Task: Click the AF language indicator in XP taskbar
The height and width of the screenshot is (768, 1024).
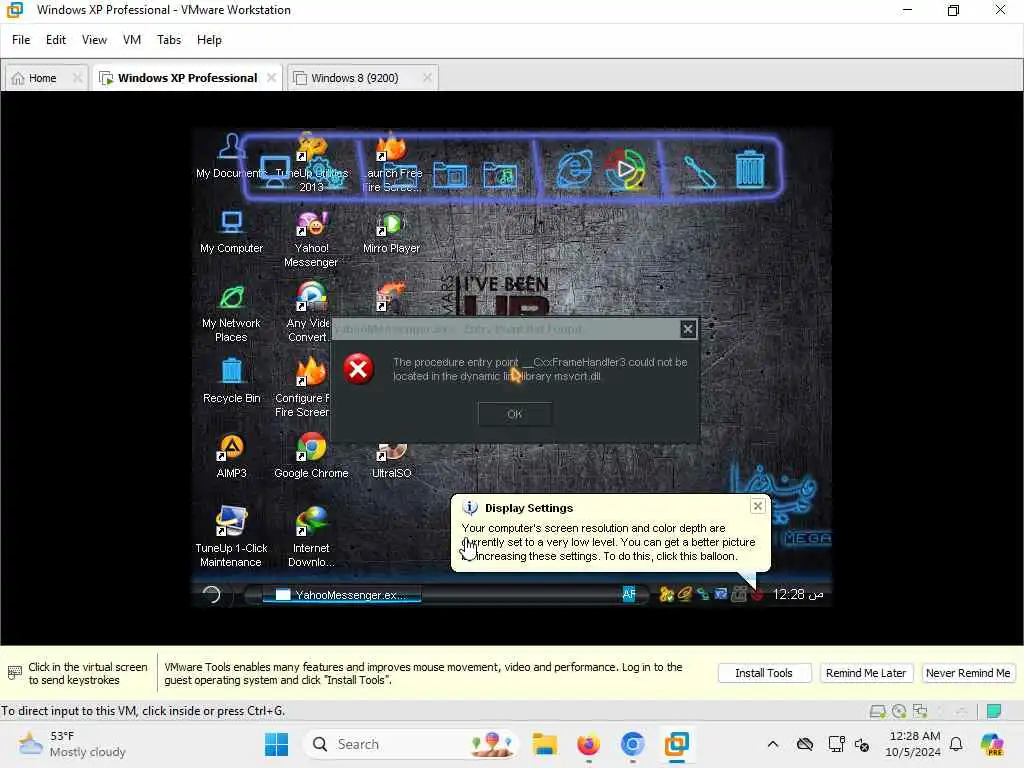Action: point(628,594)
